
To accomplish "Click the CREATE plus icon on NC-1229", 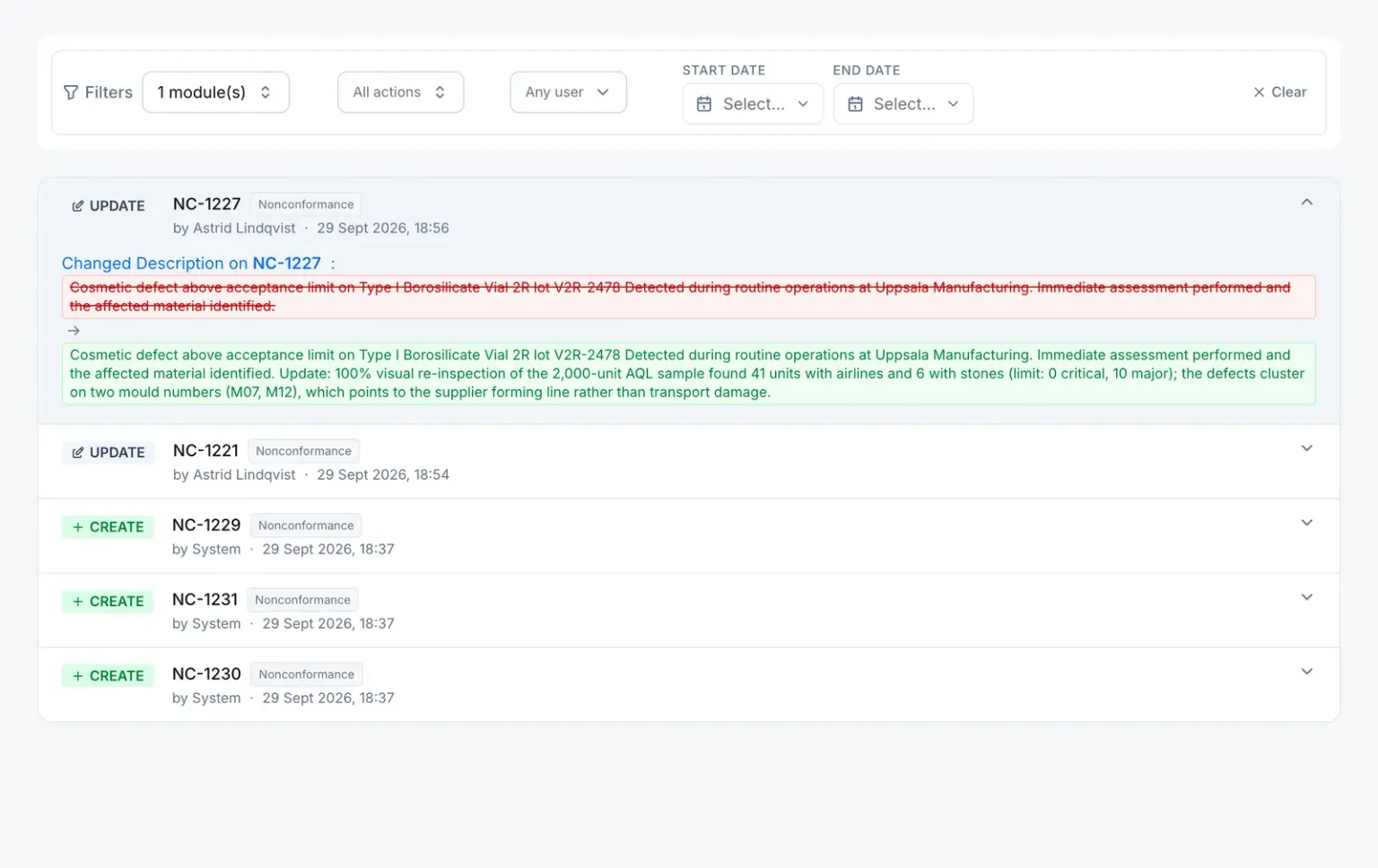I will [x=78, y=527].
